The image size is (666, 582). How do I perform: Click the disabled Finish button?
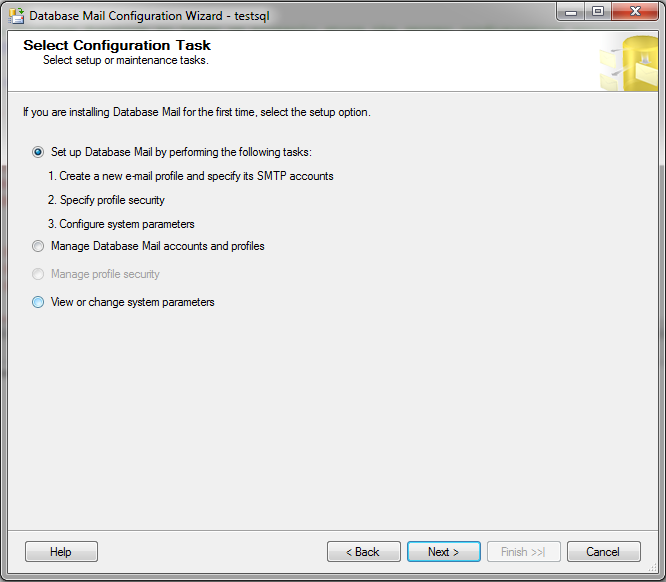(x=524, y=551)
